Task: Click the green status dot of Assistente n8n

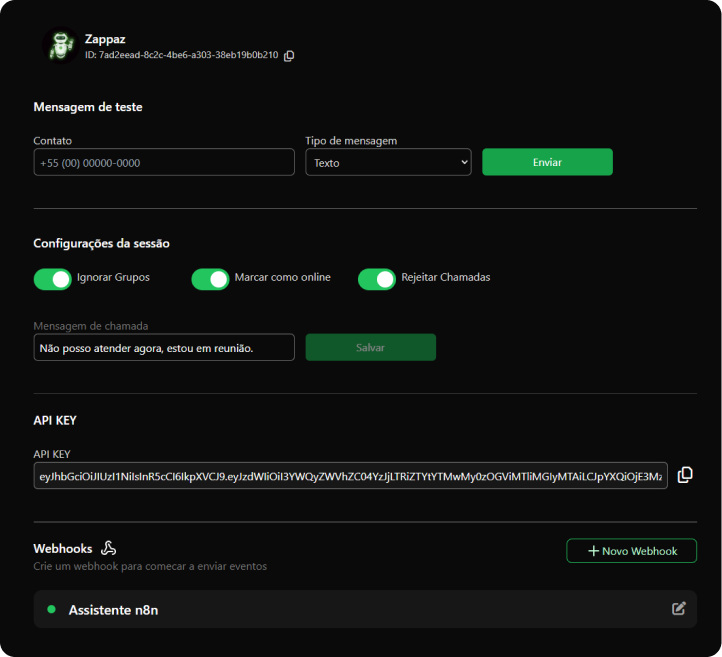Action: pos(52,609)
